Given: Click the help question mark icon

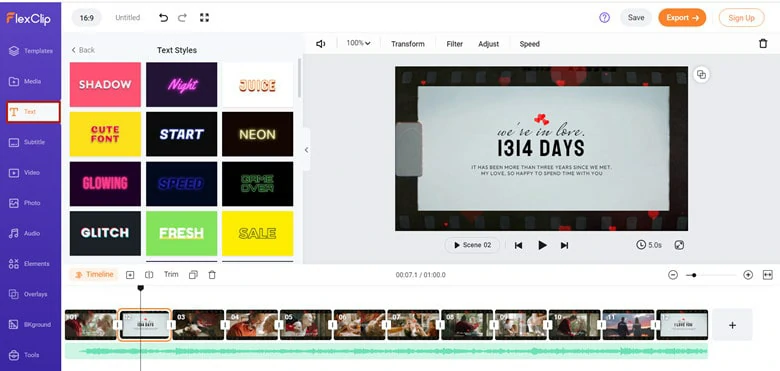Looking at the screenshot, I should point(604,18).
